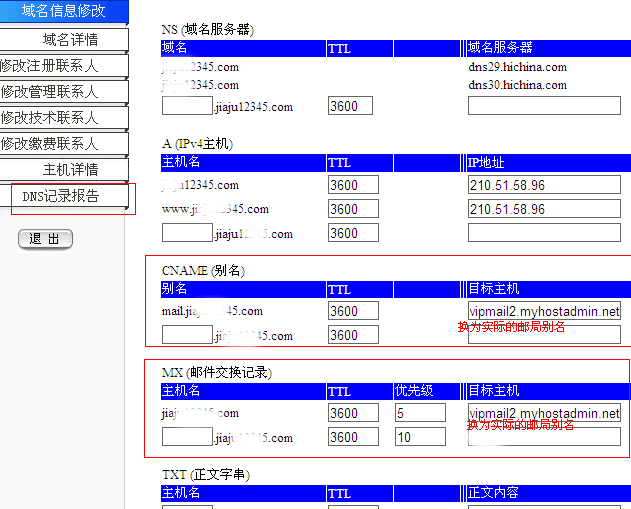This screenshot has width=631, height=509.
Task: Click the 退出 button
Action: pyautogui.click(x=45, y=239)
